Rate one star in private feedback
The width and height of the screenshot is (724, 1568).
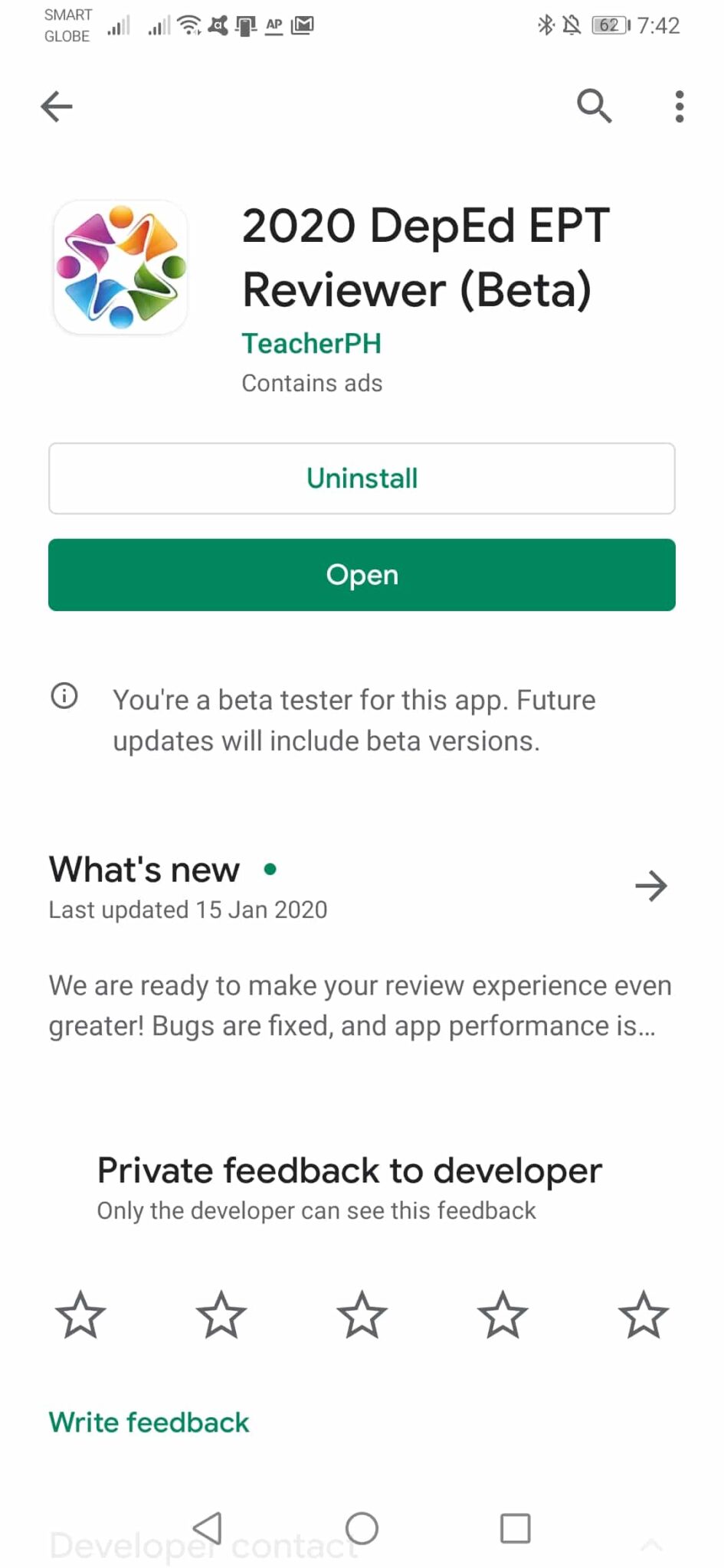point(80,1315)
